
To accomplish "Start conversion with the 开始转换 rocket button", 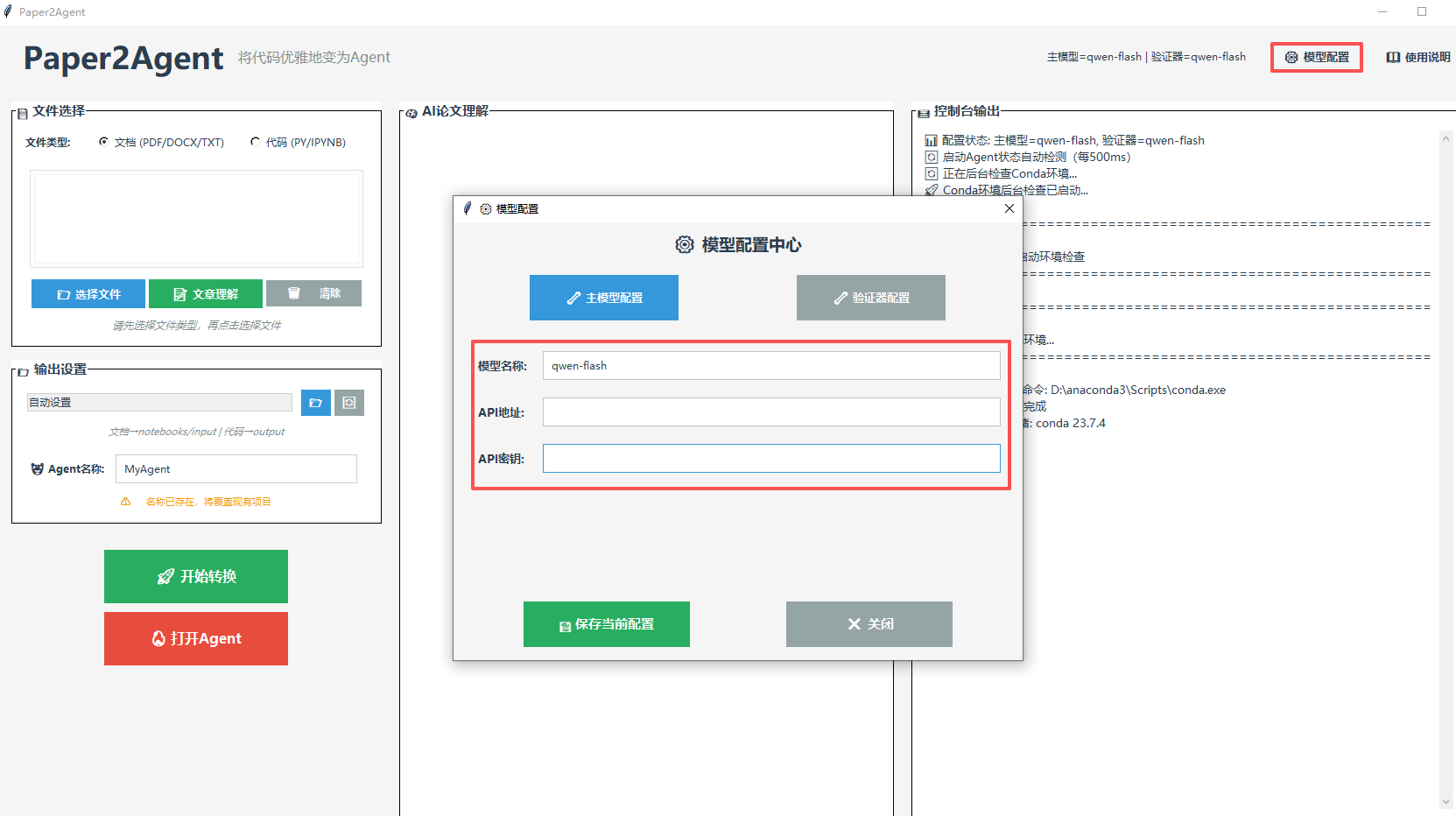I will click(196, 576).
